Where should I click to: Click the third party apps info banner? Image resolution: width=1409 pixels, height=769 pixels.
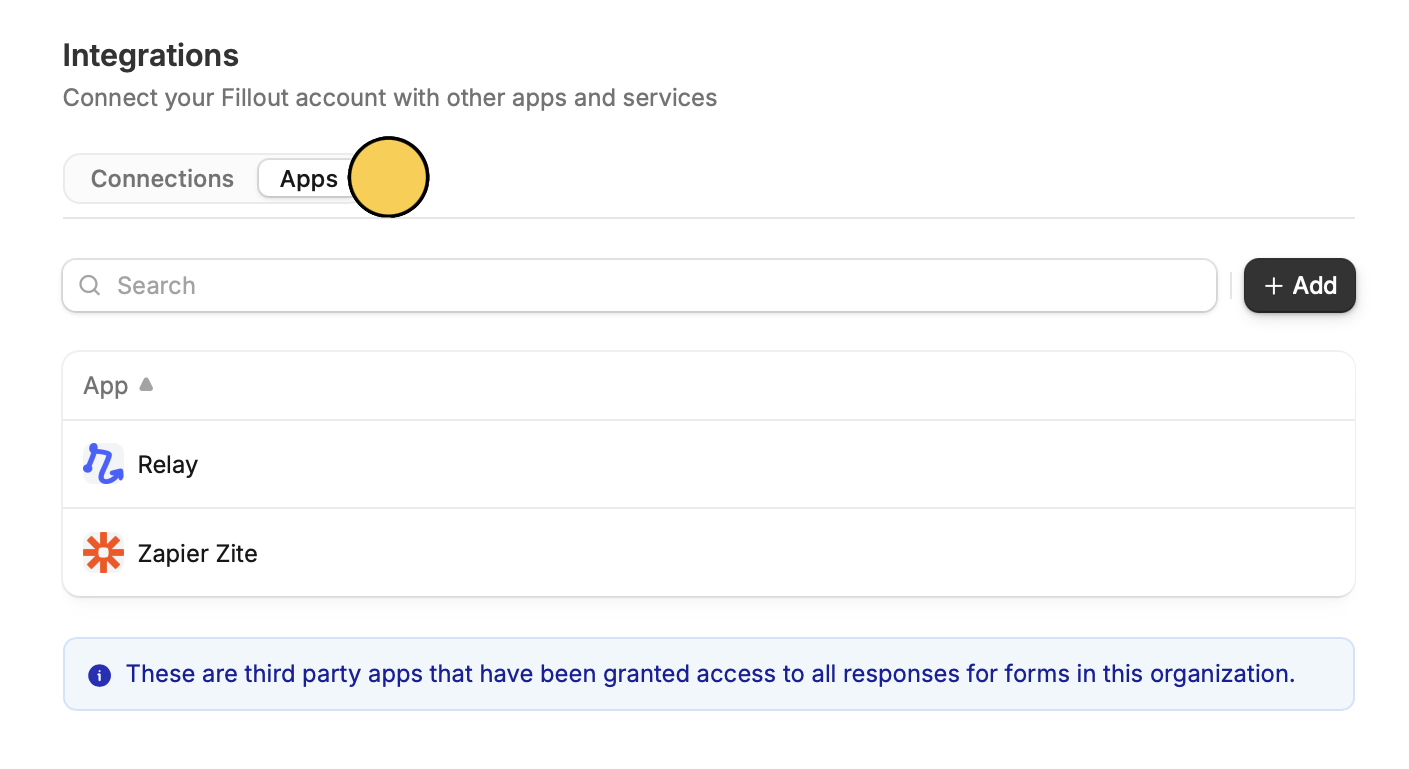tap(709, 674)
